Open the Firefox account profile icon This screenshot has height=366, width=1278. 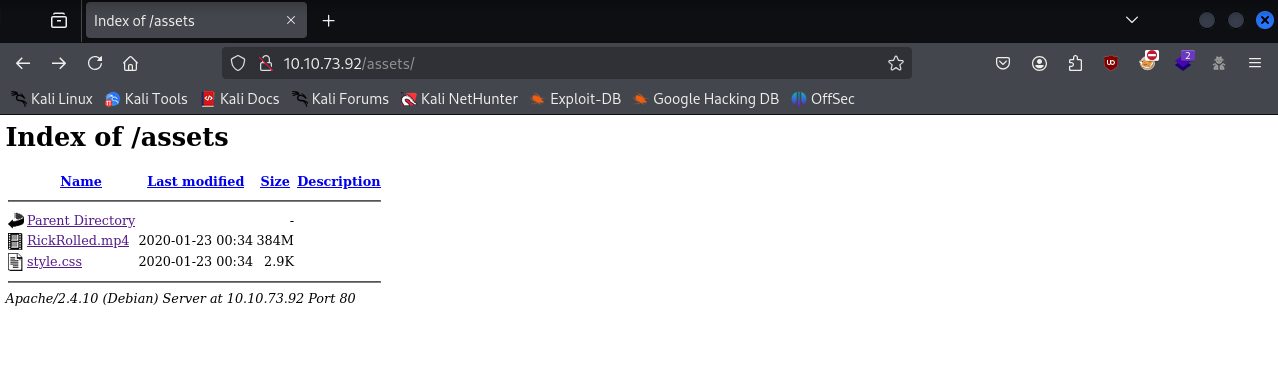pyautogui.click(x=1040, y=63)
